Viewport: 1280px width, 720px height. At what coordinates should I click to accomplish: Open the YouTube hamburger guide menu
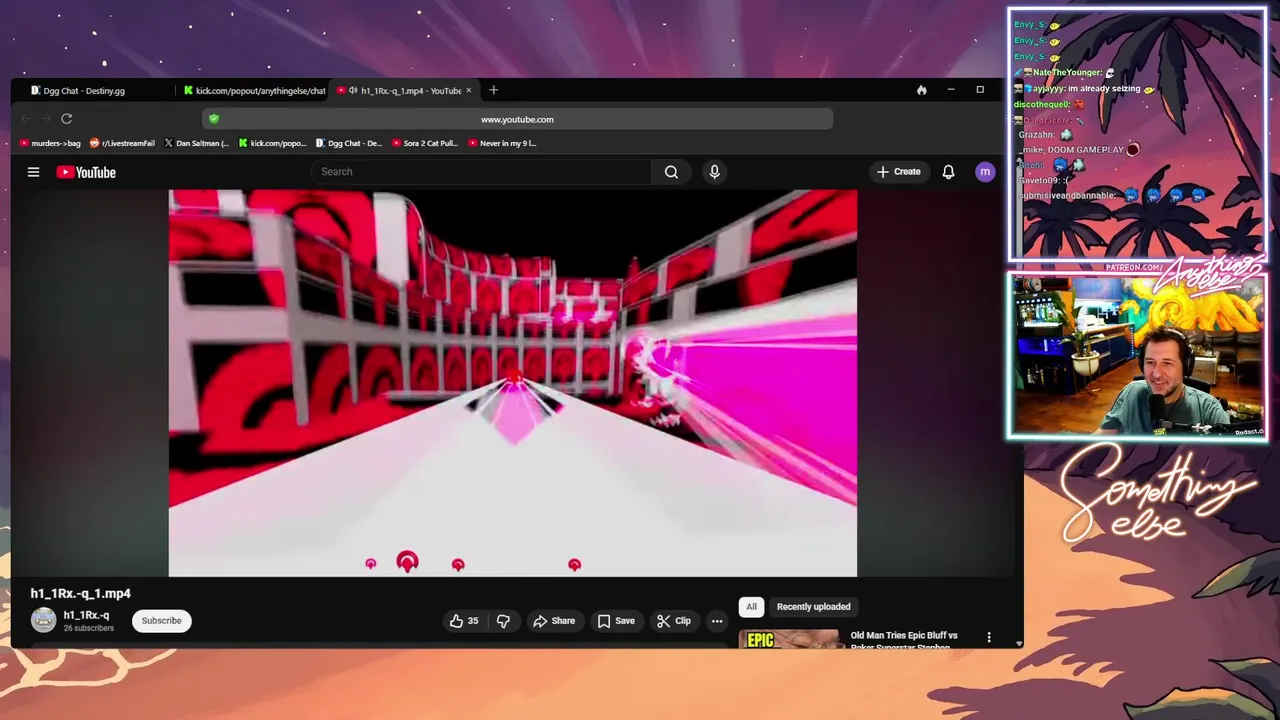click(x=33, y=172)
